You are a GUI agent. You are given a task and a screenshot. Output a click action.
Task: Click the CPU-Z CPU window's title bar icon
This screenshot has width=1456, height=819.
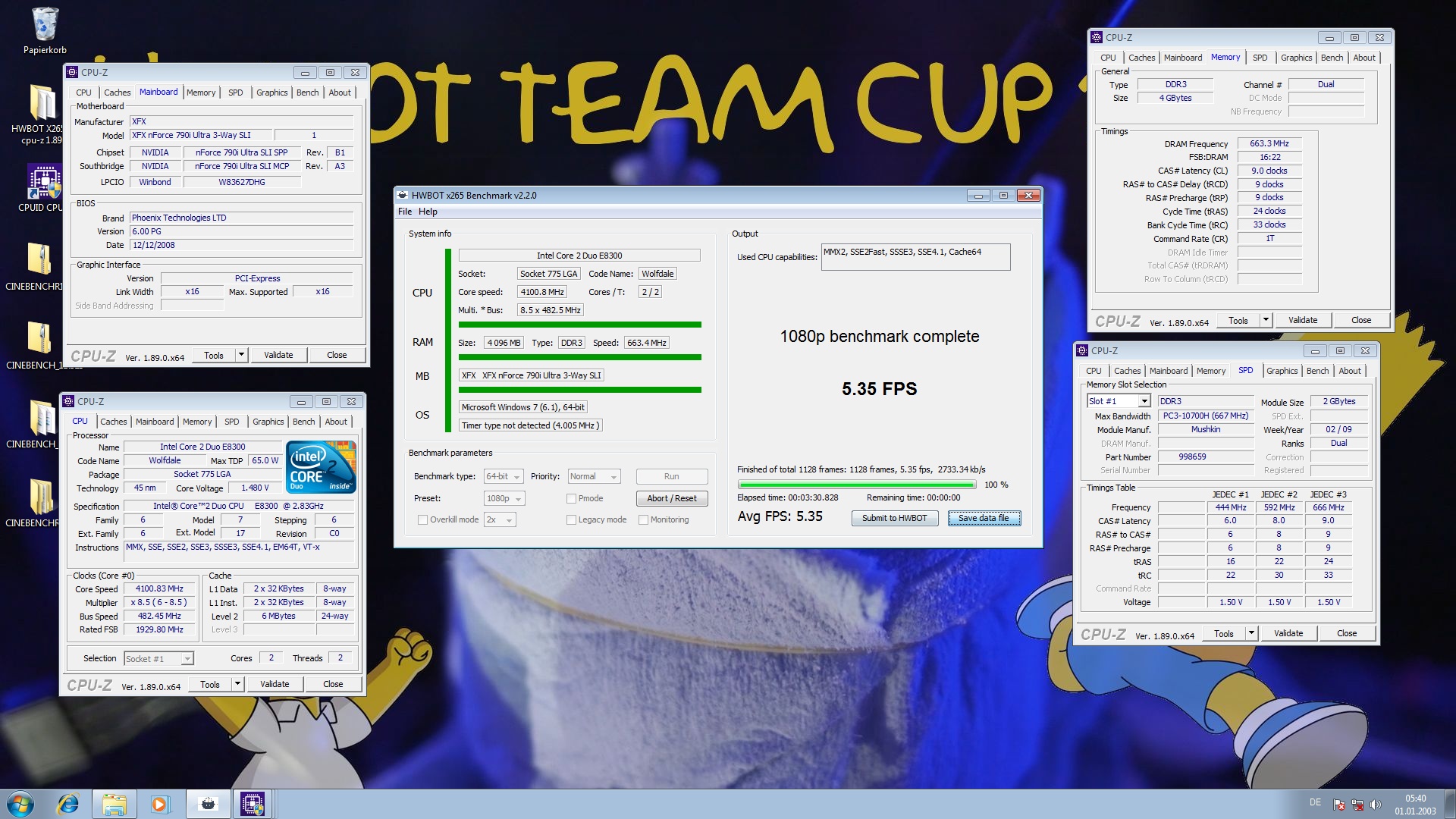pyautogui.click(x=68, y=401)
